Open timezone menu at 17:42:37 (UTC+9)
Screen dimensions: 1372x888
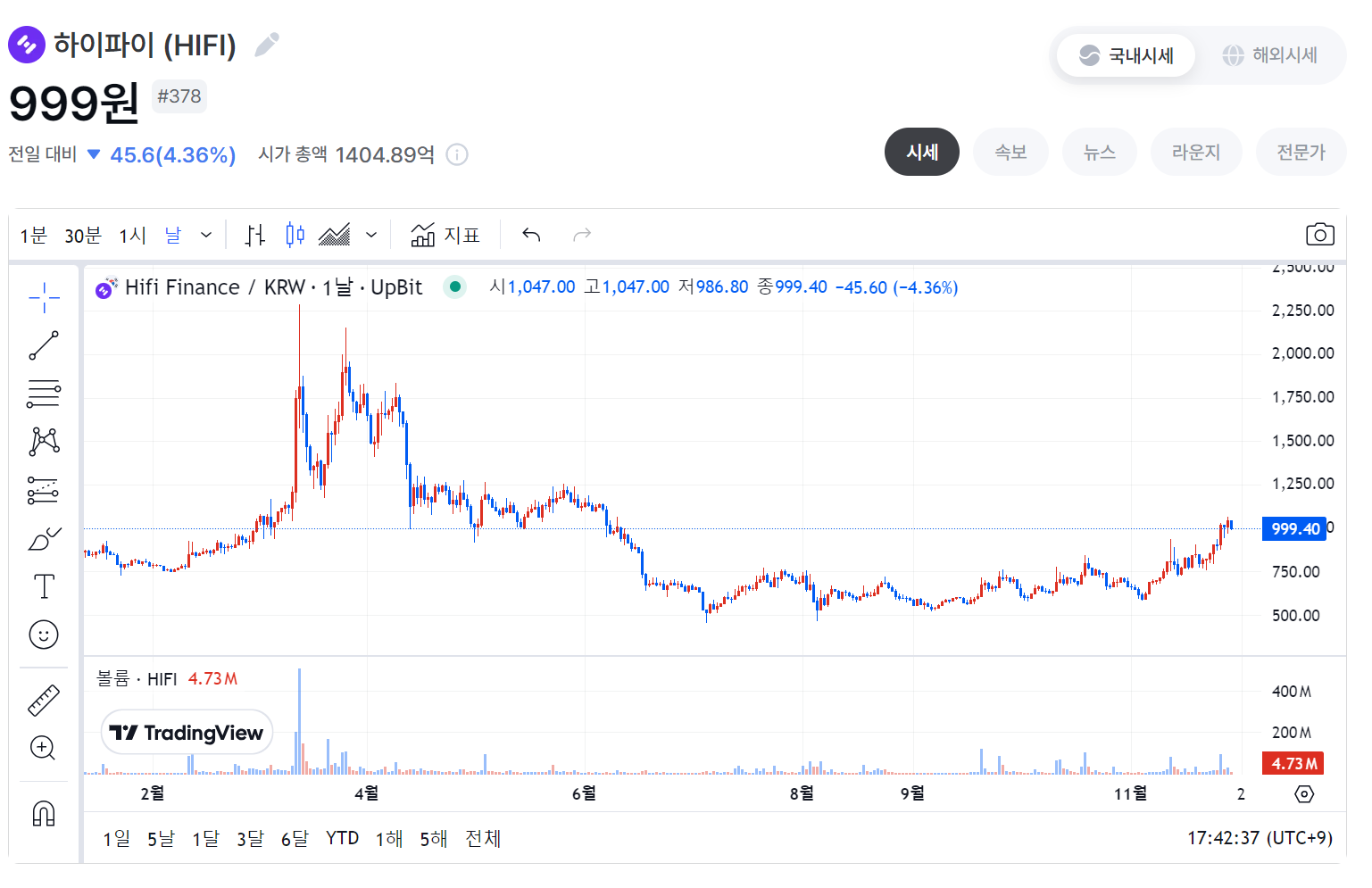click(x=1260, y=838)
